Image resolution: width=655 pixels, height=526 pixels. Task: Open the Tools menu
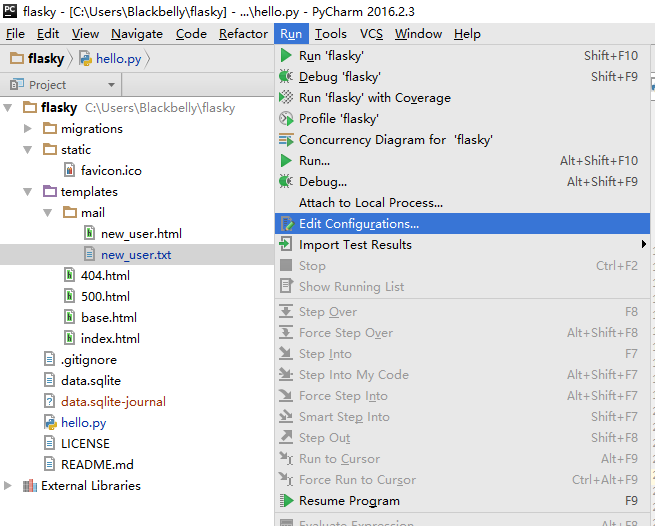330,34
